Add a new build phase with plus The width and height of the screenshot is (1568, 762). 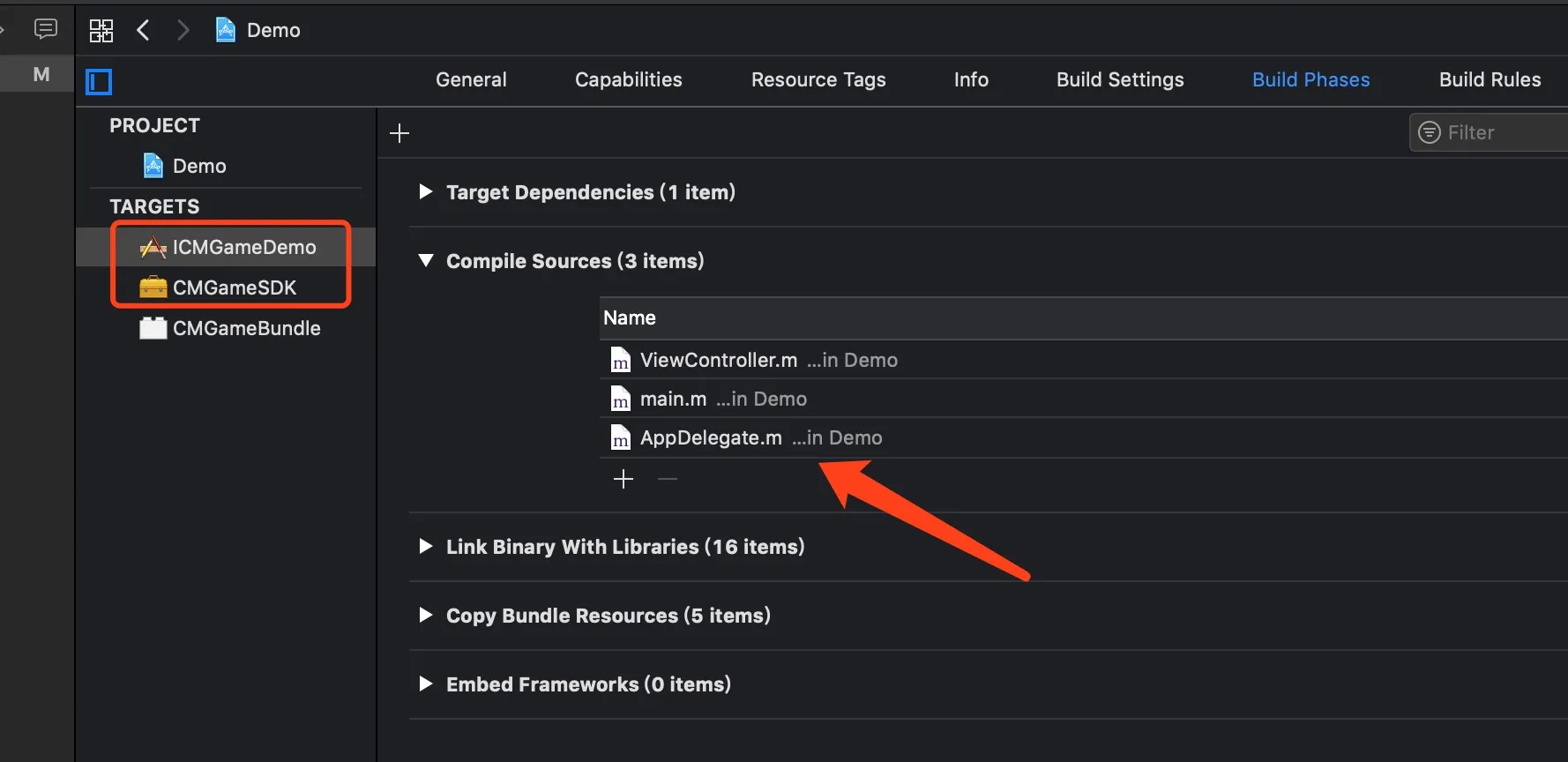pyautogui.click(x=399, y=133)
